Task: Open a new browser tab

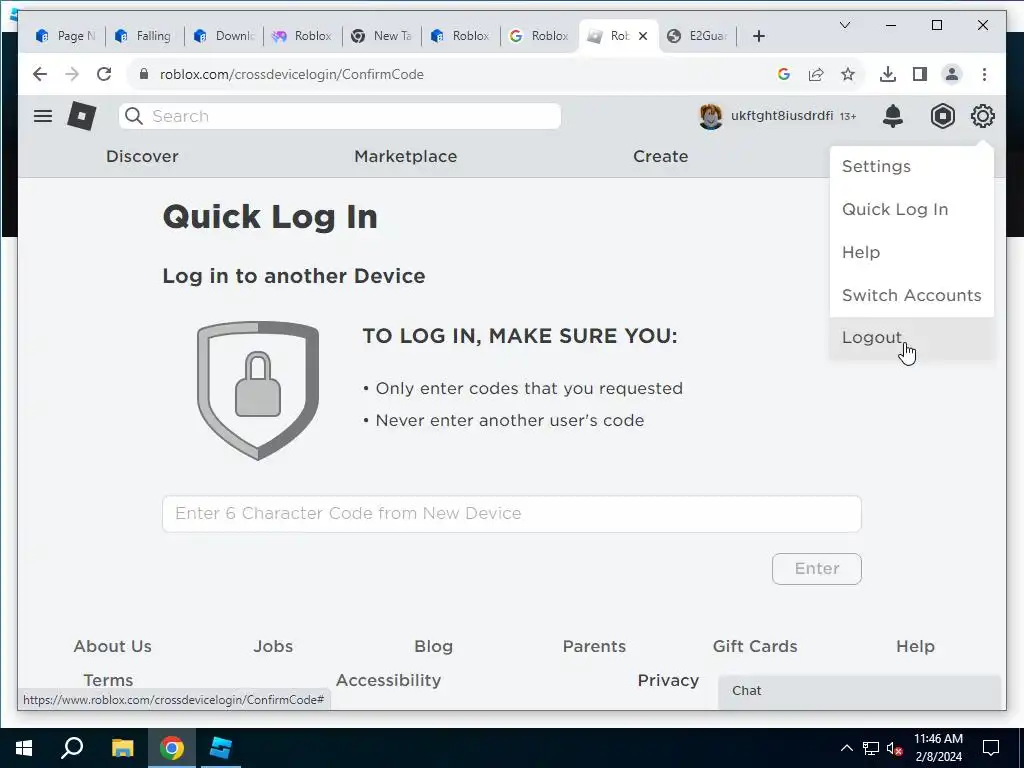Action: pyautogui.click(x=758, y=36)
